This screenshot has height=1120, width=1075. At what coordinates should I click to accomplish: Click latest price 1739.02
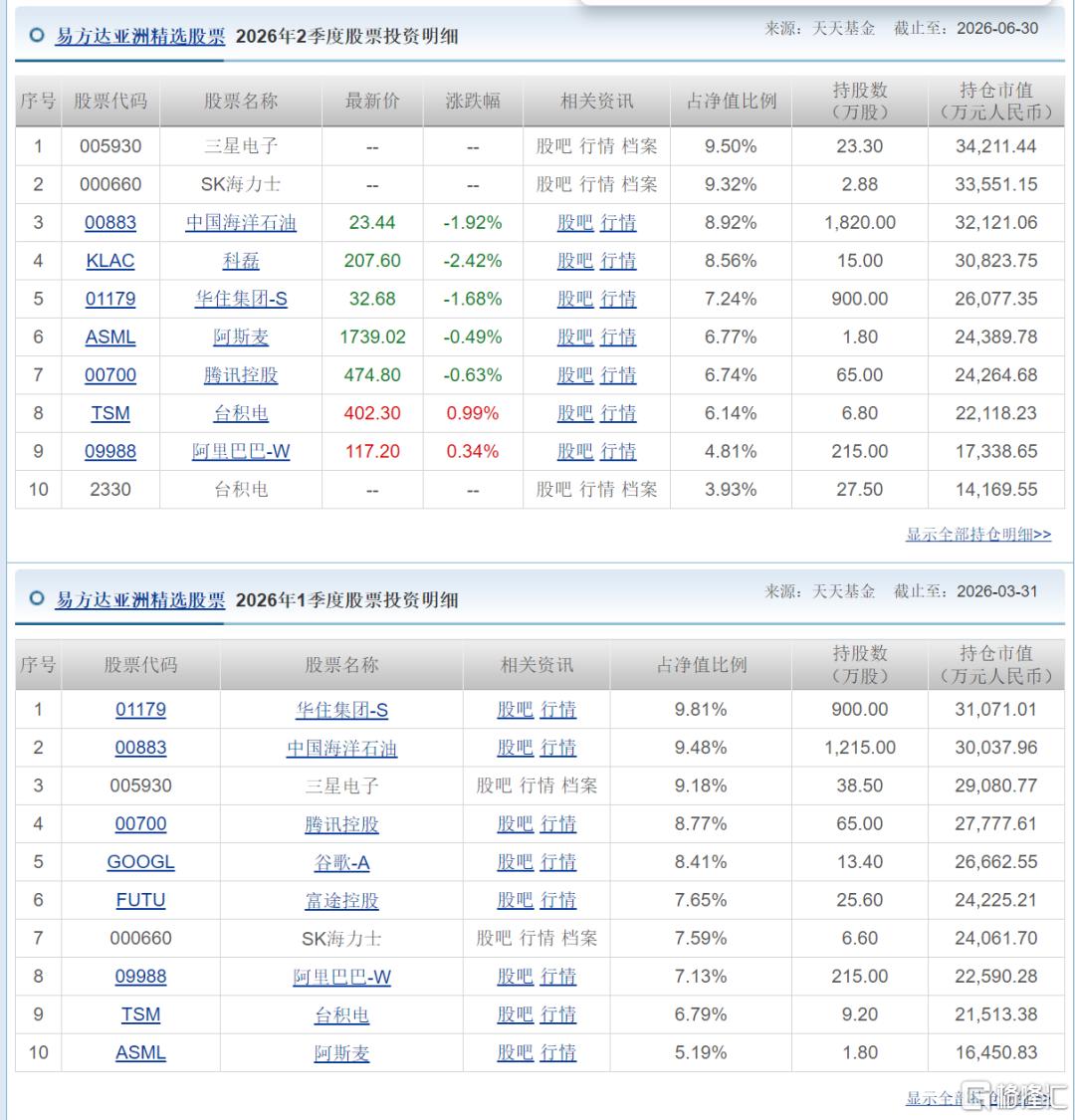click(372, 337)
